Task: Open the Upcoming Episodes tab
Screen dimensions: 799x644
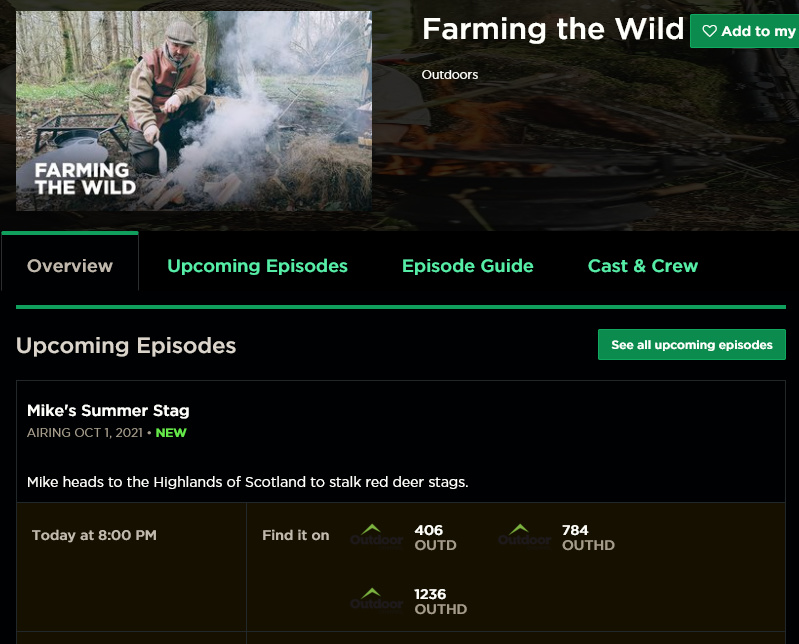Action: coord(257,266)
